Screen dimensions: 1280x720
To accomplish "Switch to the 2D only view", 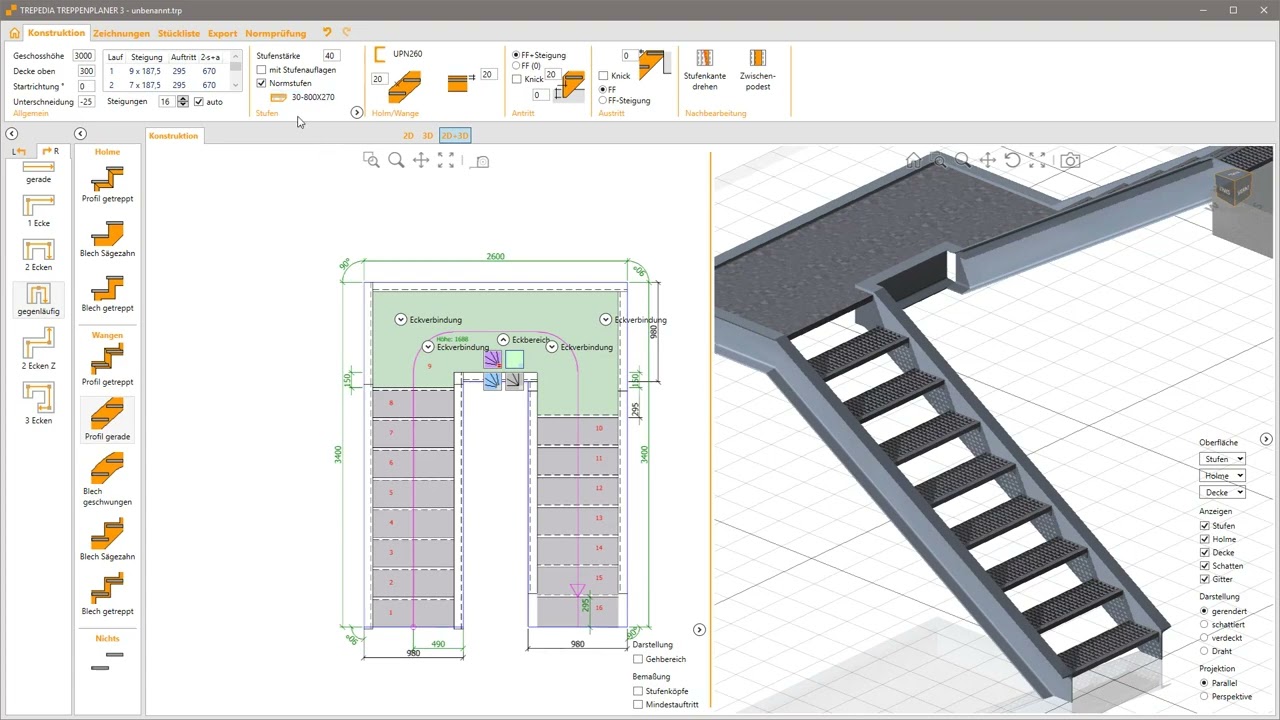I will [408, 136].
